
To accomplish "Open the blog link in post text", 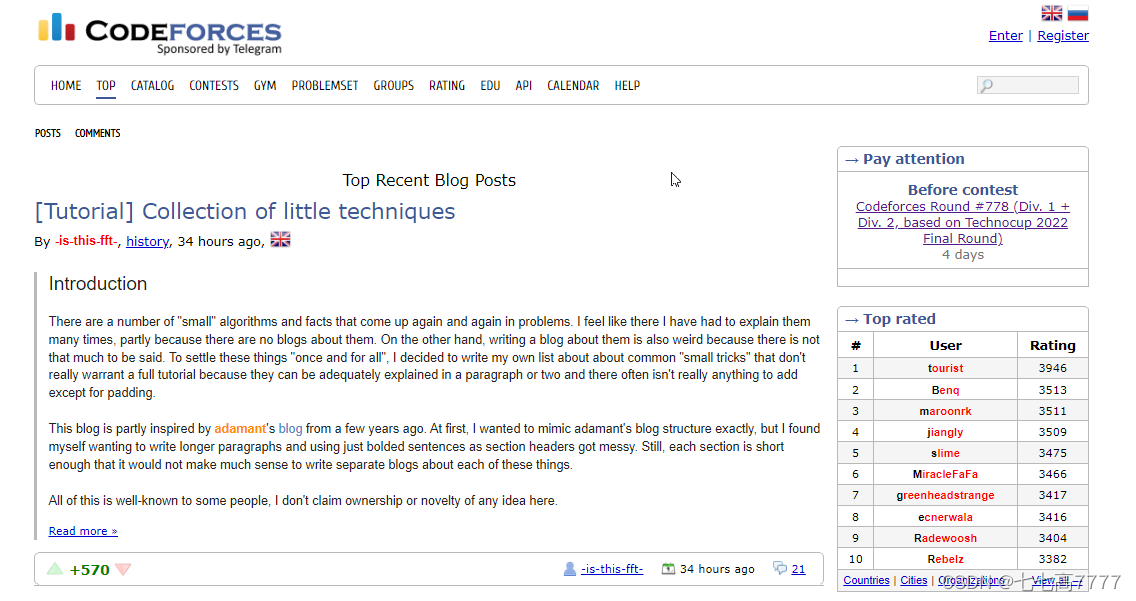I will tap(291, 429).
